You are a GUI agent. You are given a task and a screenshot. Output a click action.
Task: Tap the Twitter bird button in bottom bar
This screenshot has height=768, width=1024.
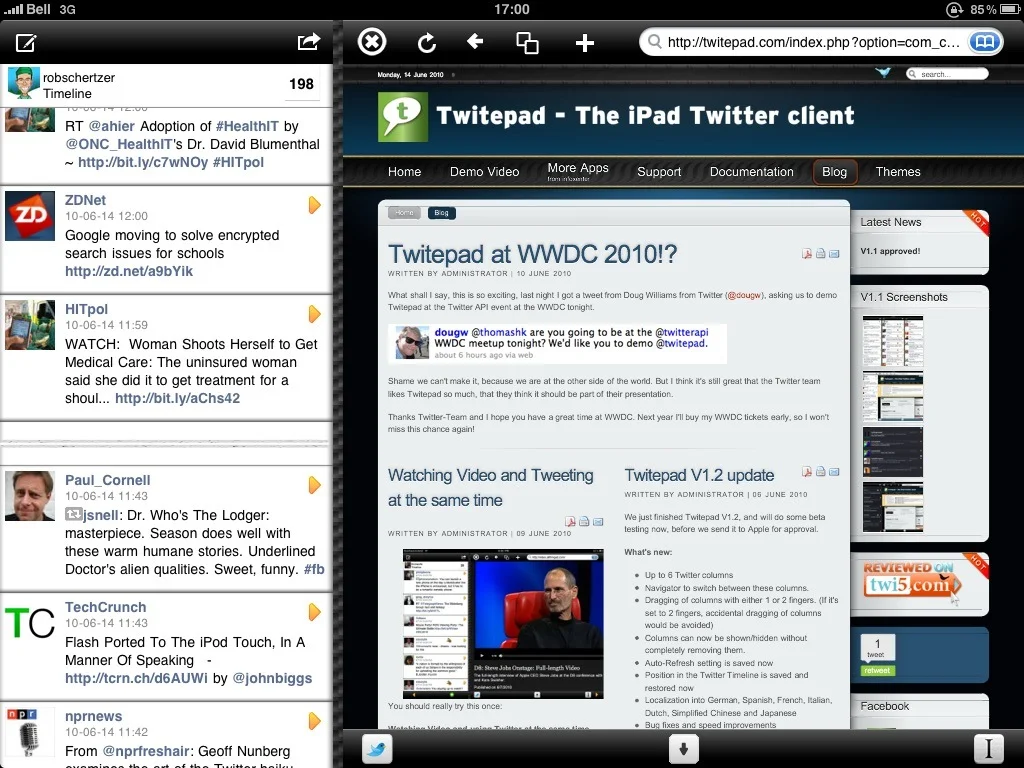(x=377, y=748)
